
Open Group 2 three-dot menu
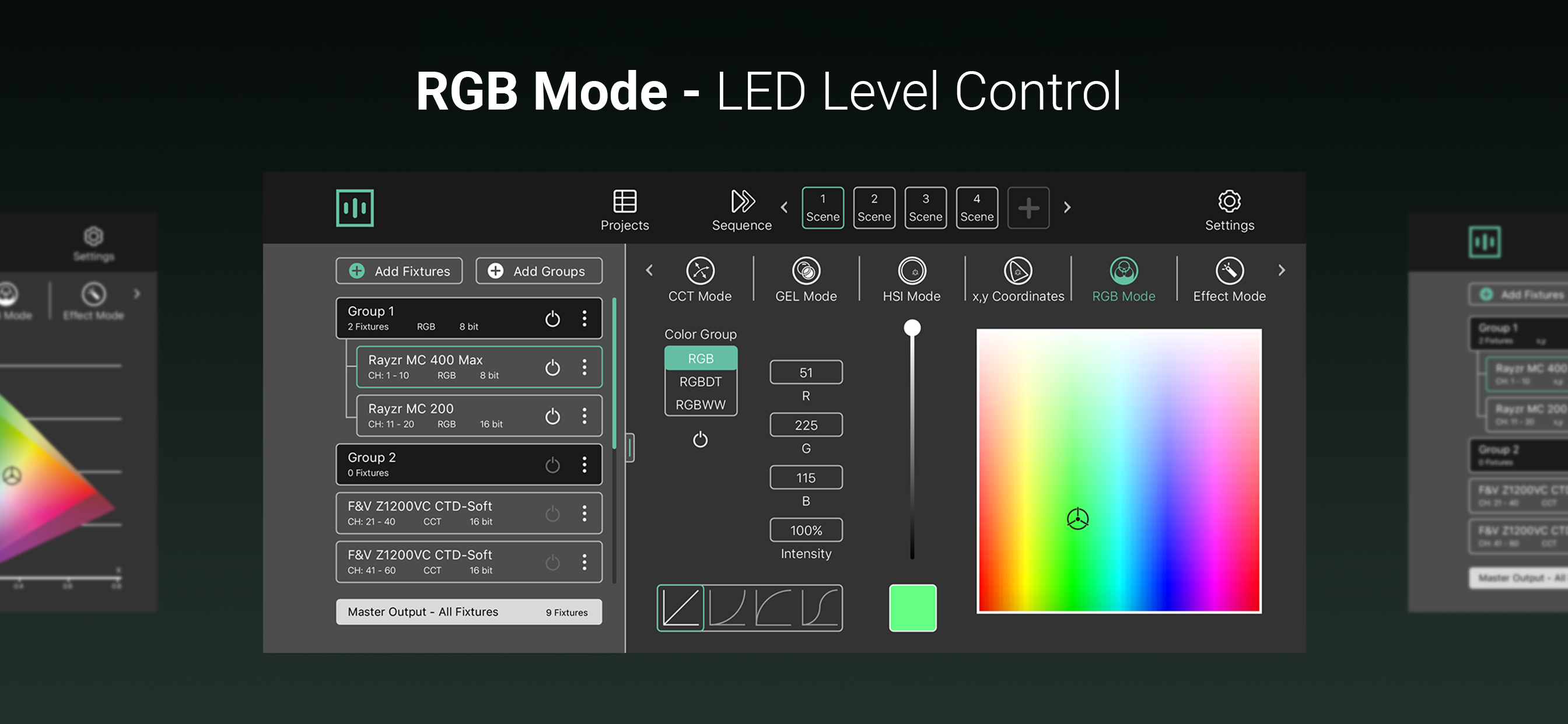click(x=584, y=464)
